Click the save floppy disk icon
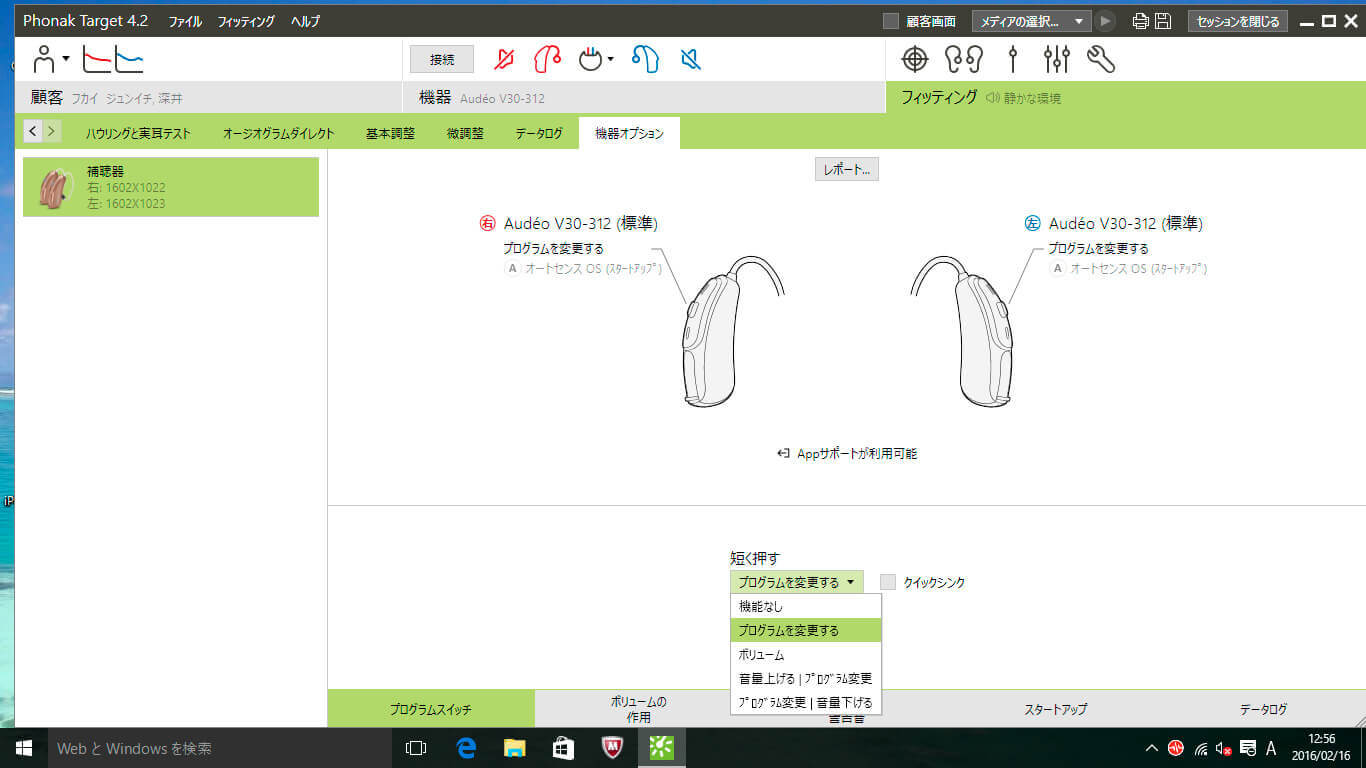Viewport: 1366px width, 768px height. (1163, 21)
